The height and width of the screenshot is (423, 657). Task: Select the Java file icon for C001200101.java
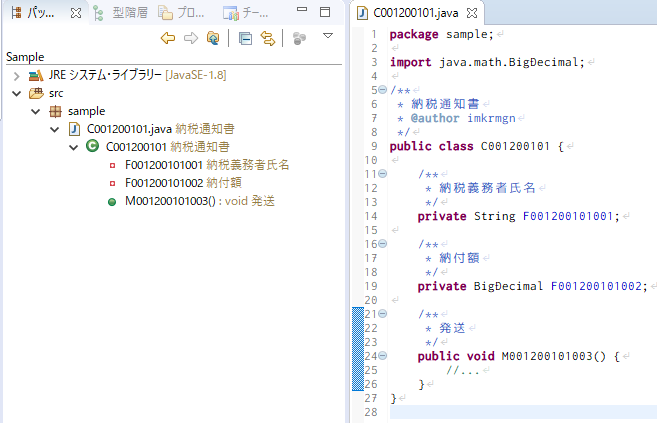point(74,129)
